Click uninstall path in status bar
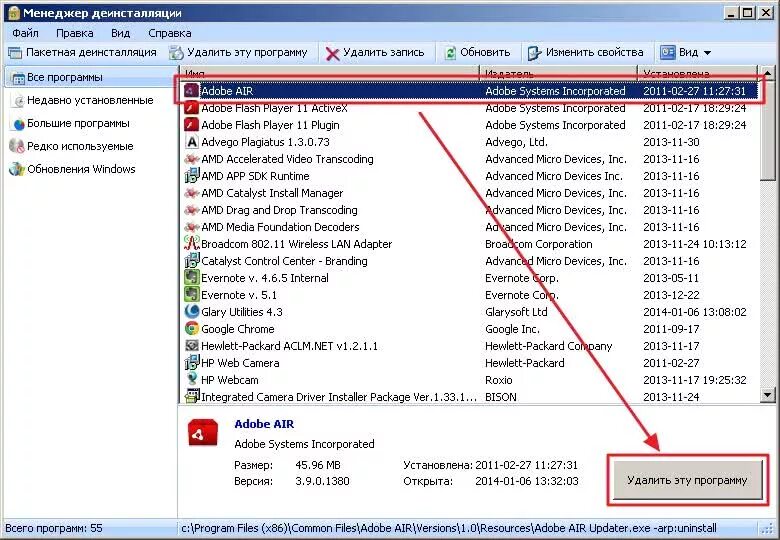The image size is (780, 540). 449,528
